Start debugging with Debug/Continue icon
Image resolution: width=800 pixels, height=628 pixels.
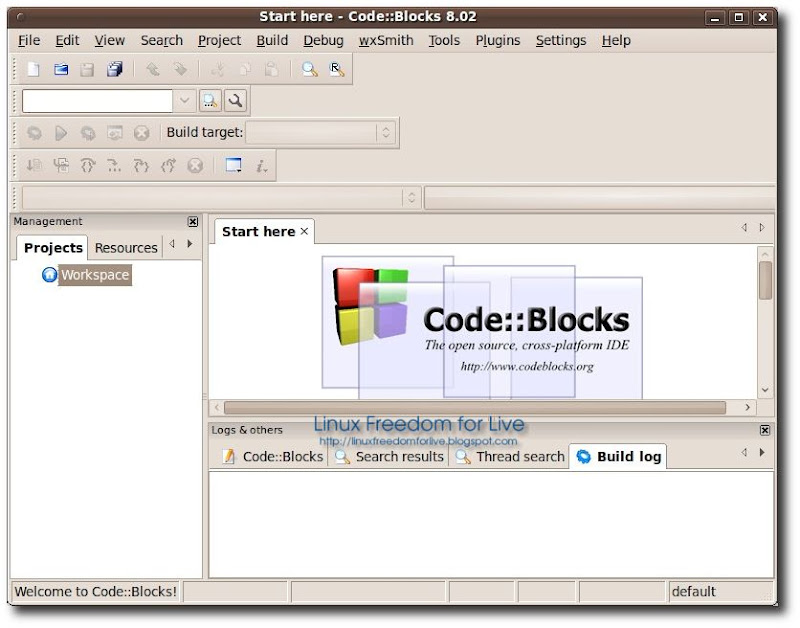click(34, 165)
